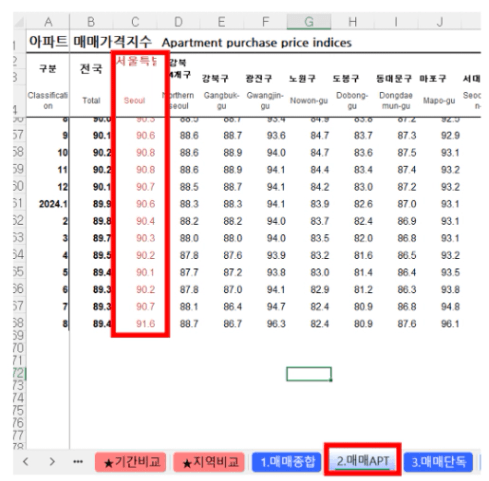The width and height of the screenshot is (489, 481).
Task: Select Seoul value 90.1 in month 5 row
Action: [145, 272]
